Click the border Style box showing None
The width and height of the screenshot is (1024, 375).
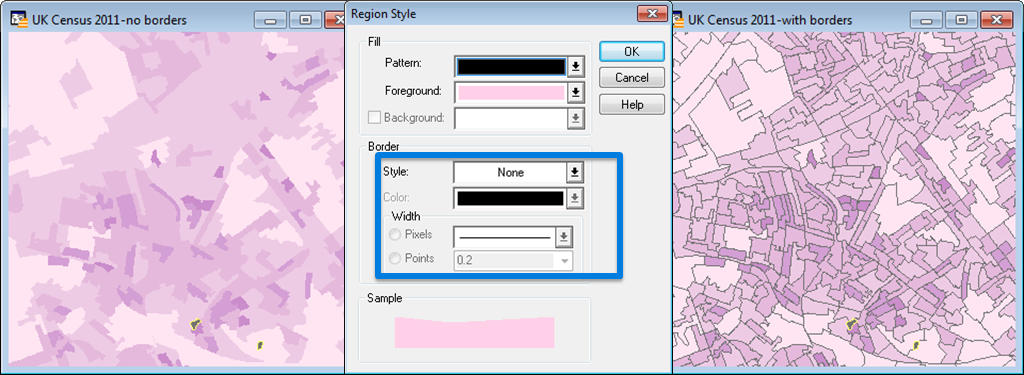click(511, 172)
